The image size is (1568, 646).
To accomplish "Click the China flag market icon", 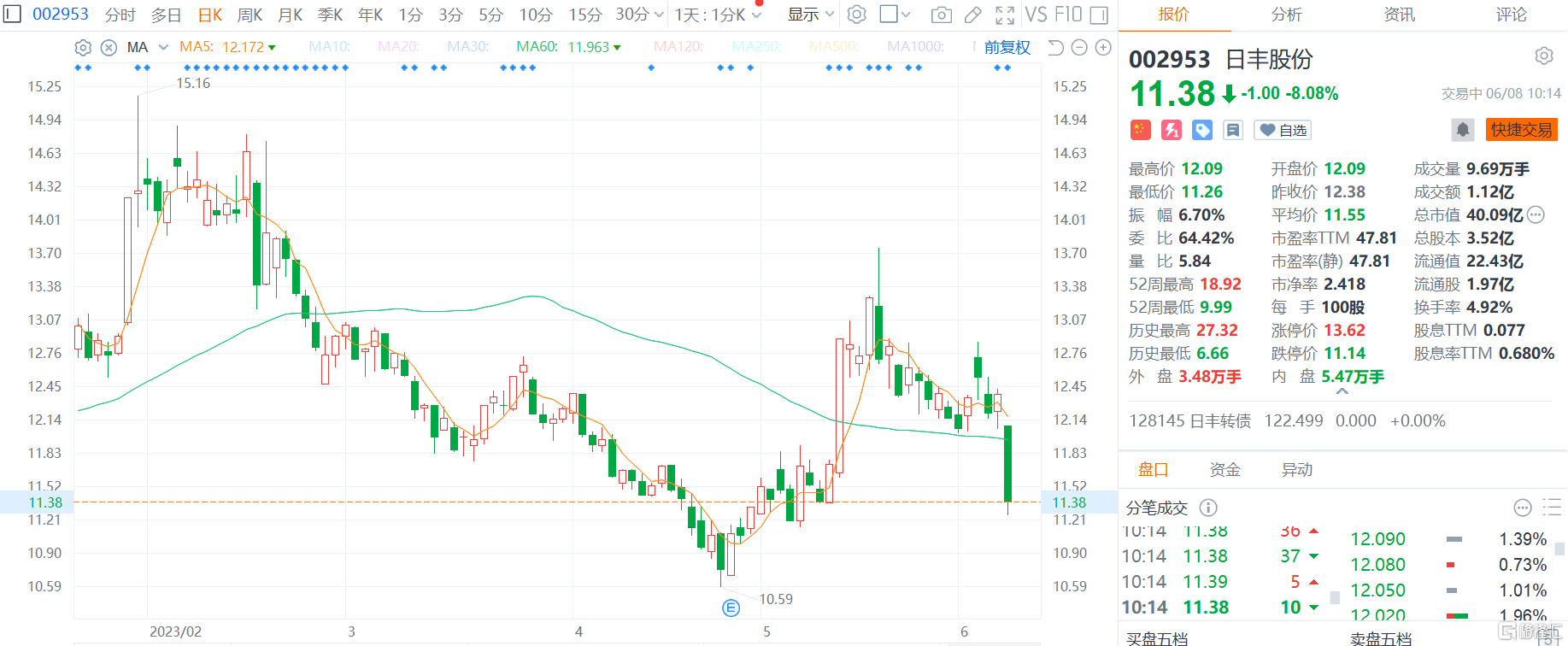I will (x=1140, y=130).
